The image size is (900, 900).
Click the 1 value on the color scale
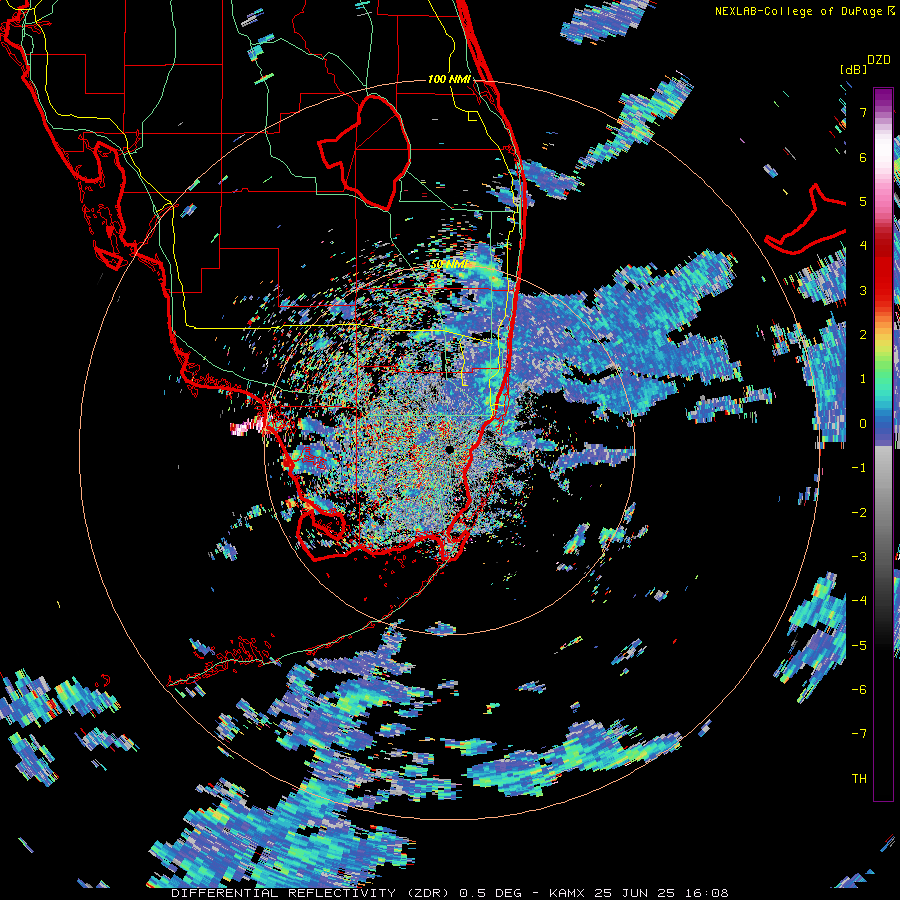click(x=863, y=379)
